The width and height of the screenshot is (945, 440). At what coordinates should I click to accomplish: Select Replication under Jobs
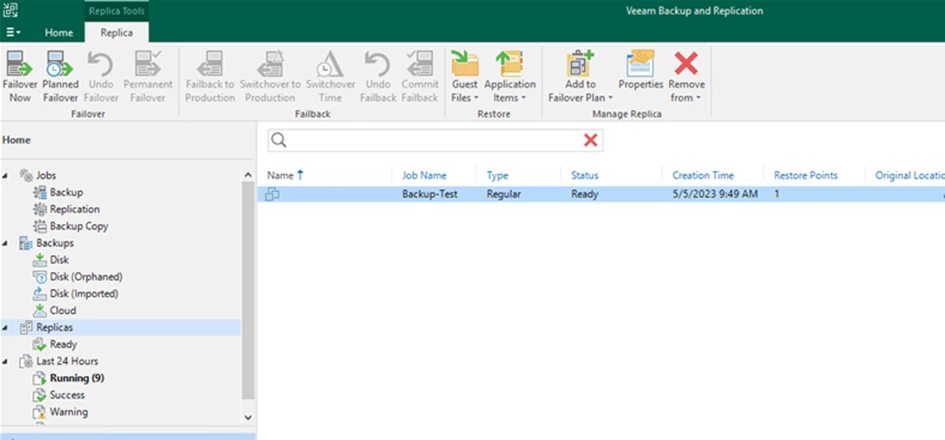point(74,209)
